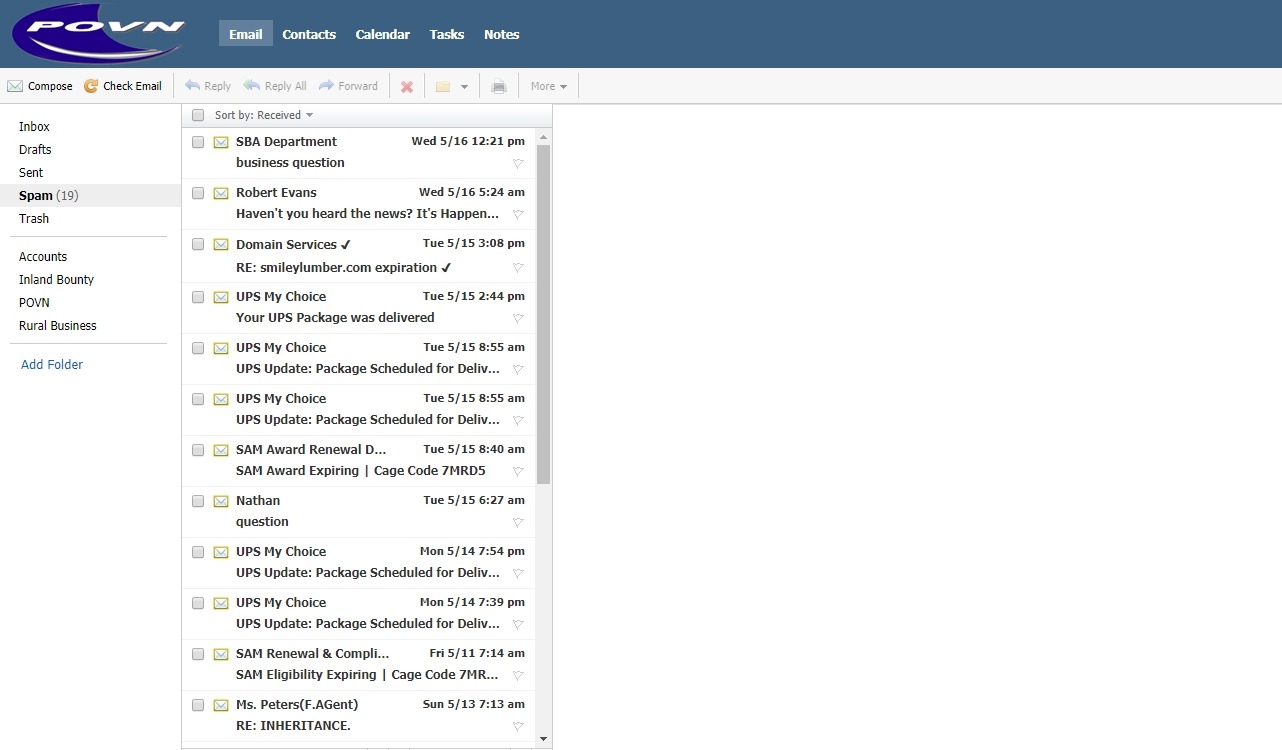
Task: Click the Reply icon in the toolbar
Action: coord(195,85)
